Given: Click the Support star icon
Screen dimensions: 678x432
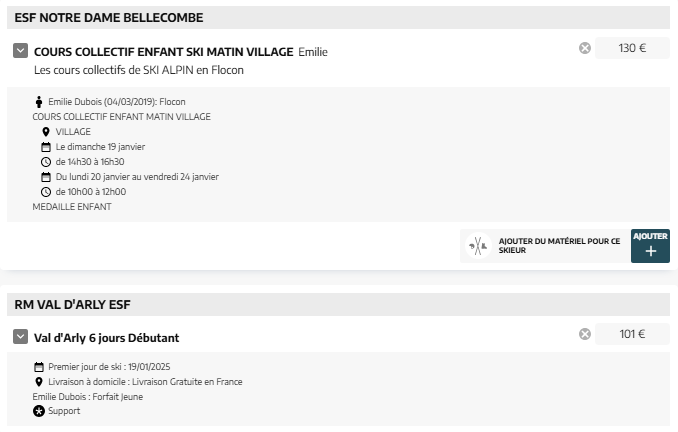Looking at the screenshot, I should click(39, 411).
